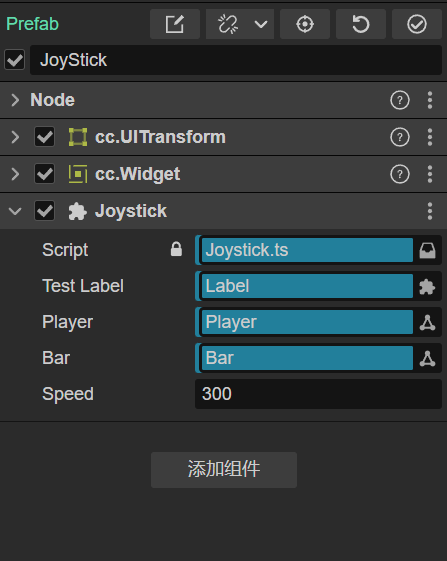
Task: Open the unlink prefab dropdown arrow
Action: click(261, 24)
